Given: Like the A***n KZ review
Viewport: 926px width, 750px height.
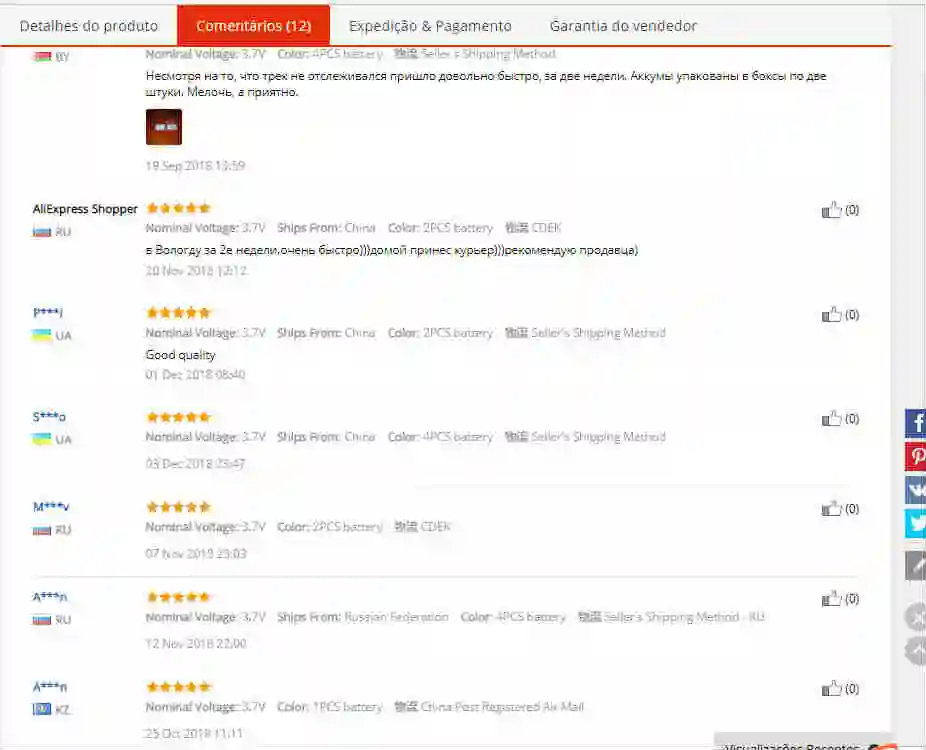Looking at the screenshot, I should click(x=832, y=689).
